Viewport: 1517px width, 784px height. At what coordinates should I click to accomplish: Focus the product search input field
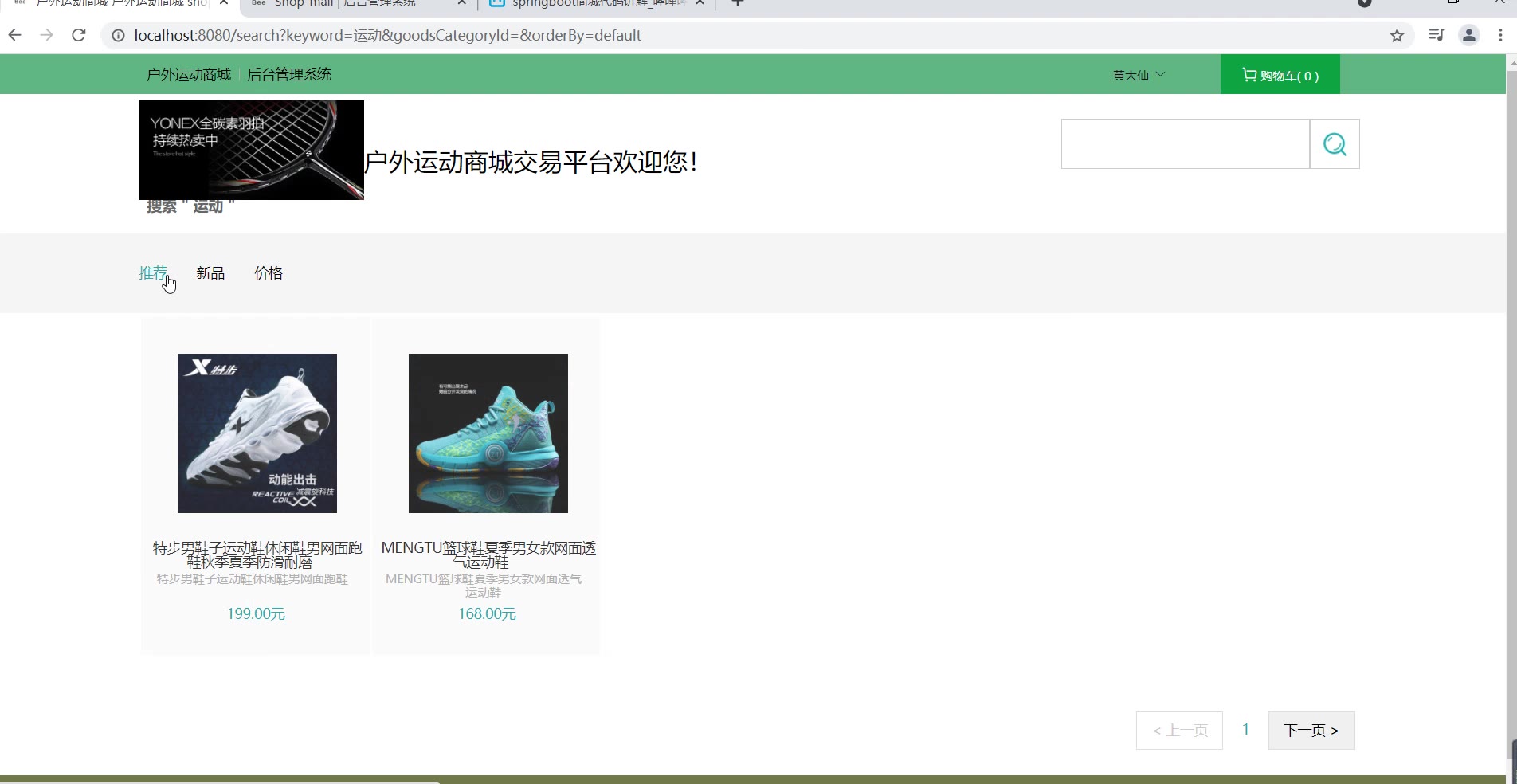pyautogui.click(x=1186, y=144)
